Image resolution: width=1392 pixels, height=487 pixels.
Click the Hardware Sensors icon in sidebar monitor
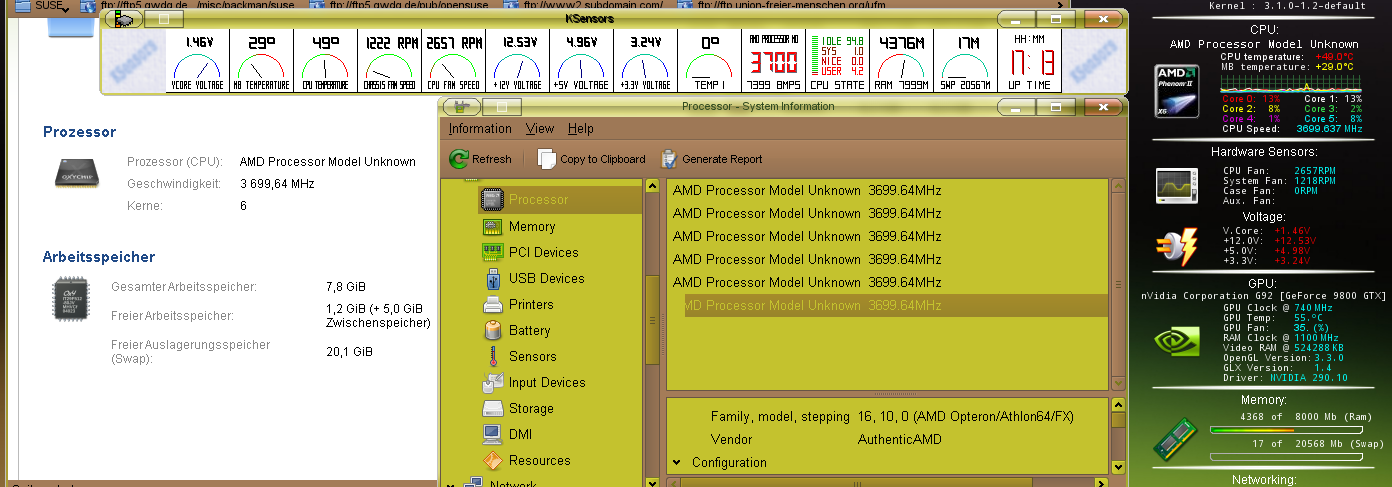tap(1177, 185)
